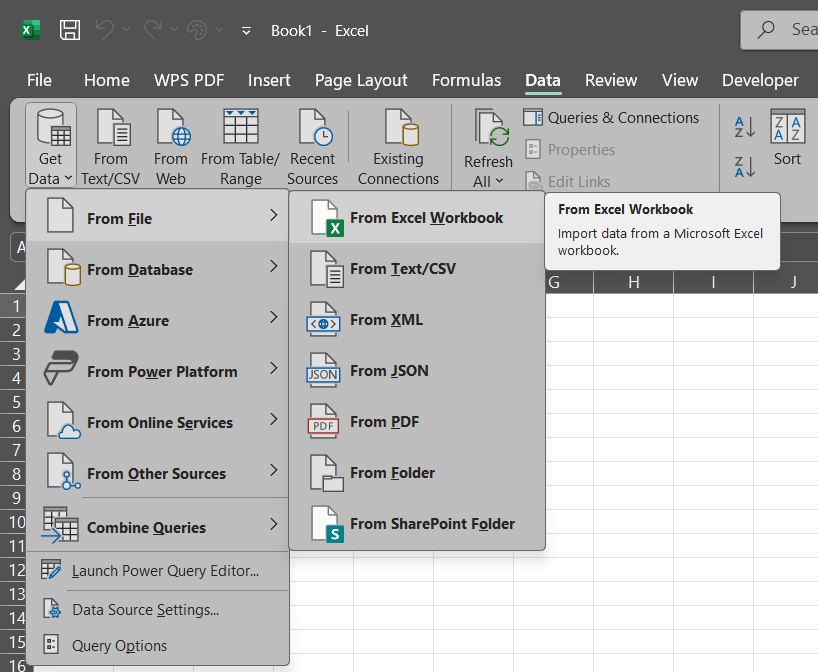Image resolution: width=818 pixels, height=672 pixels.
Task: Open Recent Sources in ribbon
Action: 313,147
